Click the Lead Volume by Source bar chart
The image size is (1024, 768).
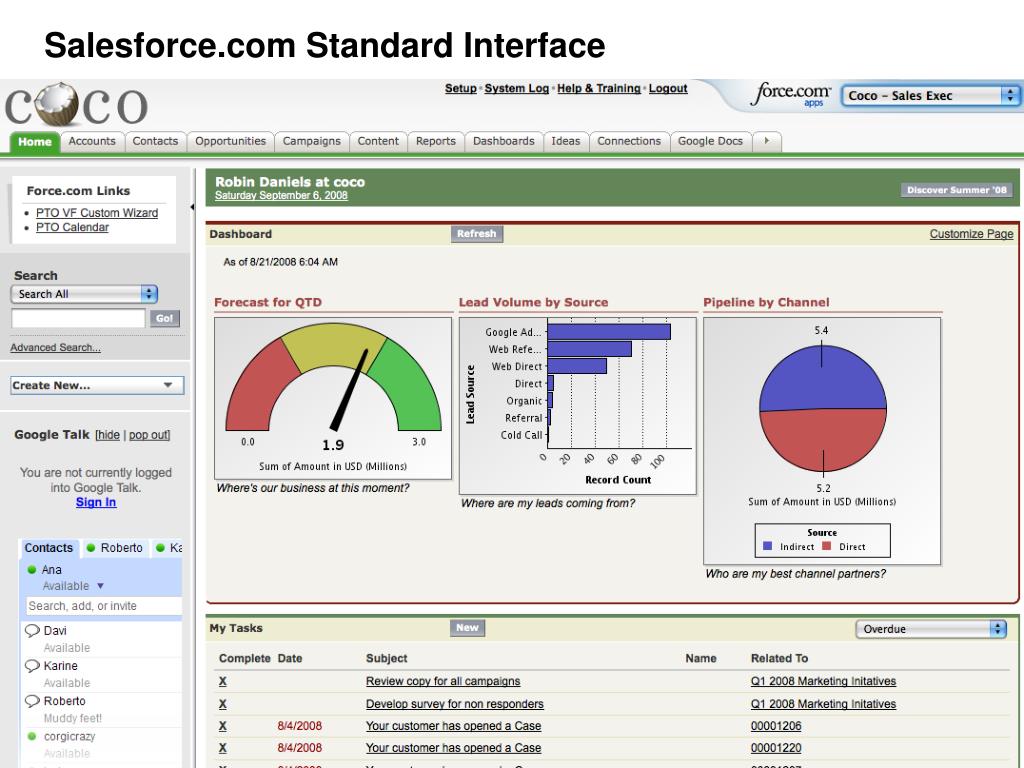tap(578, 406)
